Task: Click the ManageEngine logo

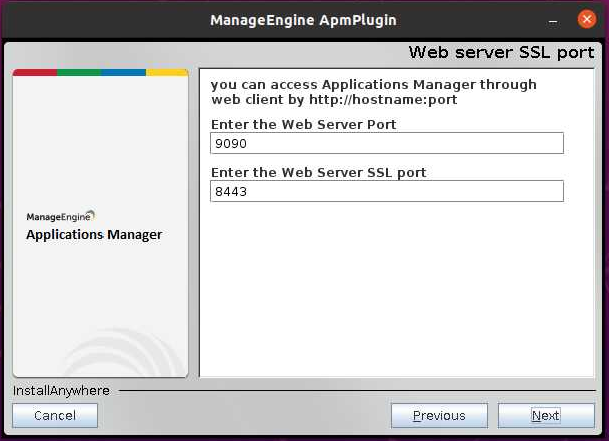Action: (61, 216)
